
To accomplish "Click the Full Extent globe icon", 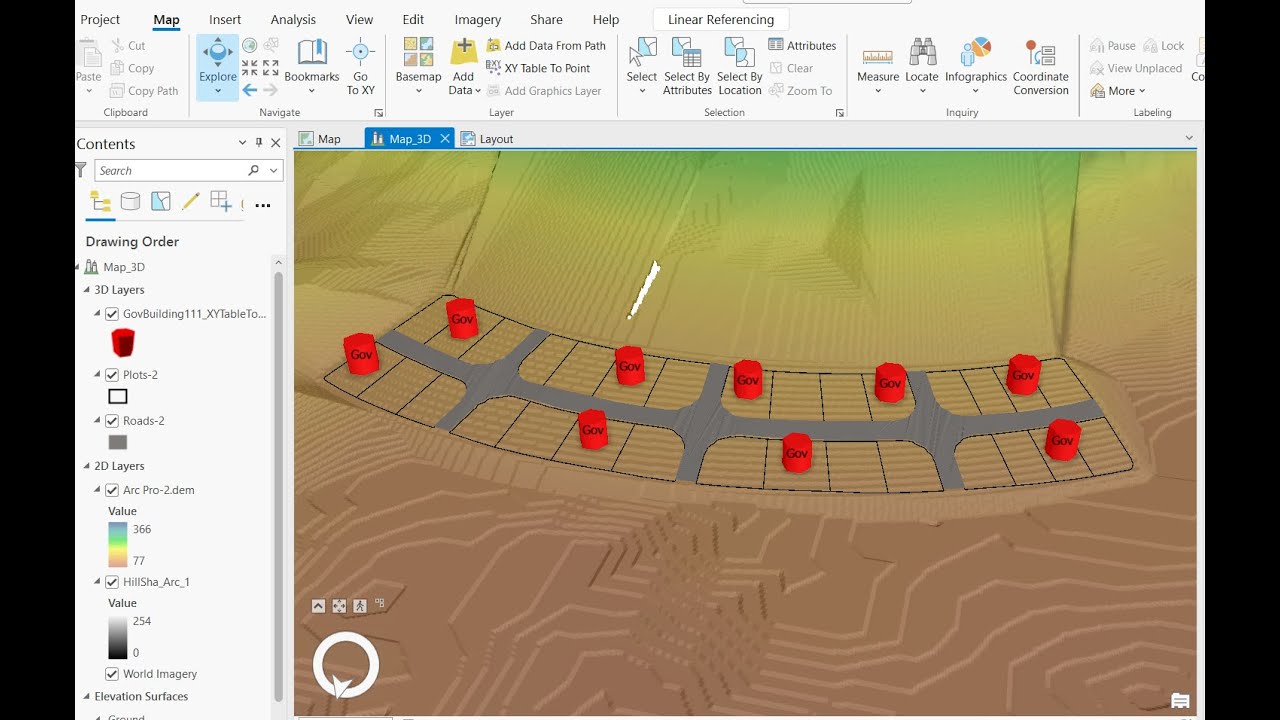I will (250, 45).
